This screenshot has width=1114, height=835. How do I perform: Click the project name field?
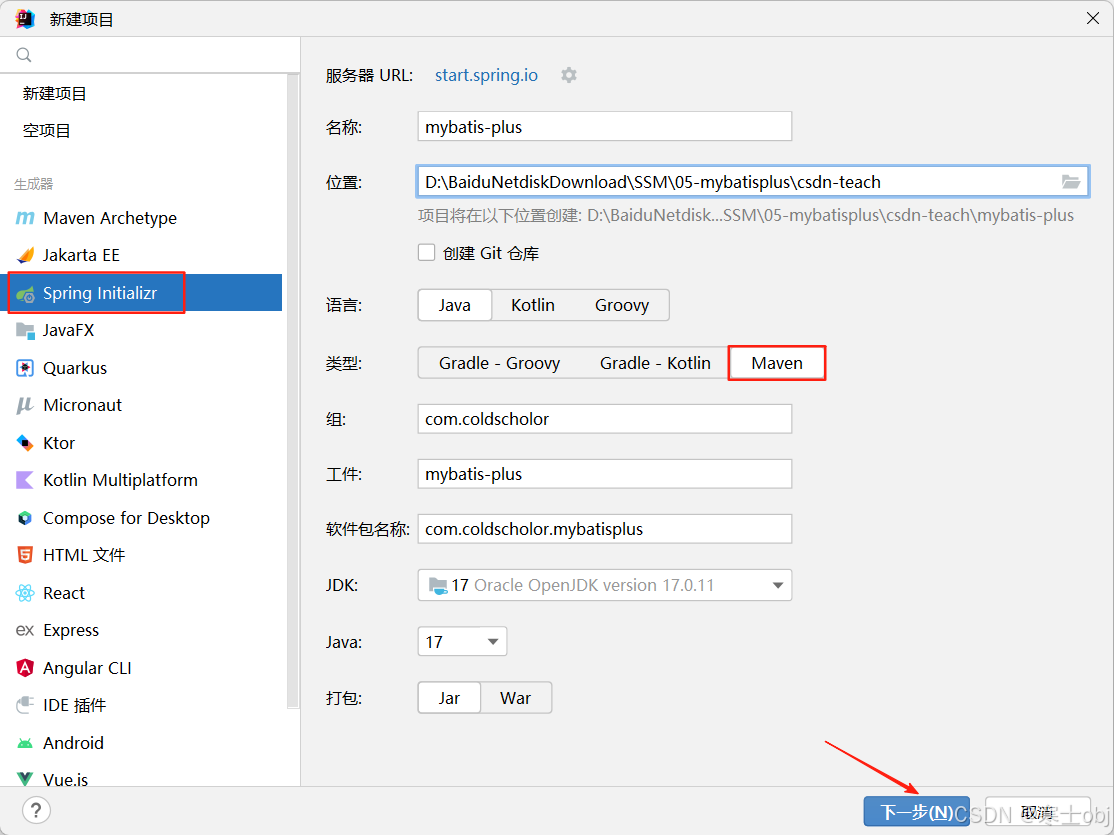click(605, 126)
